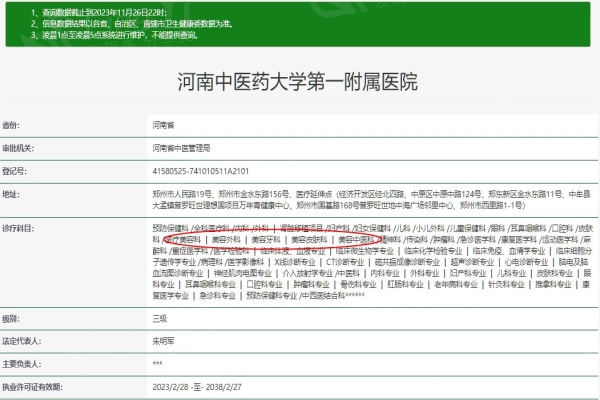Click the specialty 临床免疫、血清学专业

tap(509, 251)
